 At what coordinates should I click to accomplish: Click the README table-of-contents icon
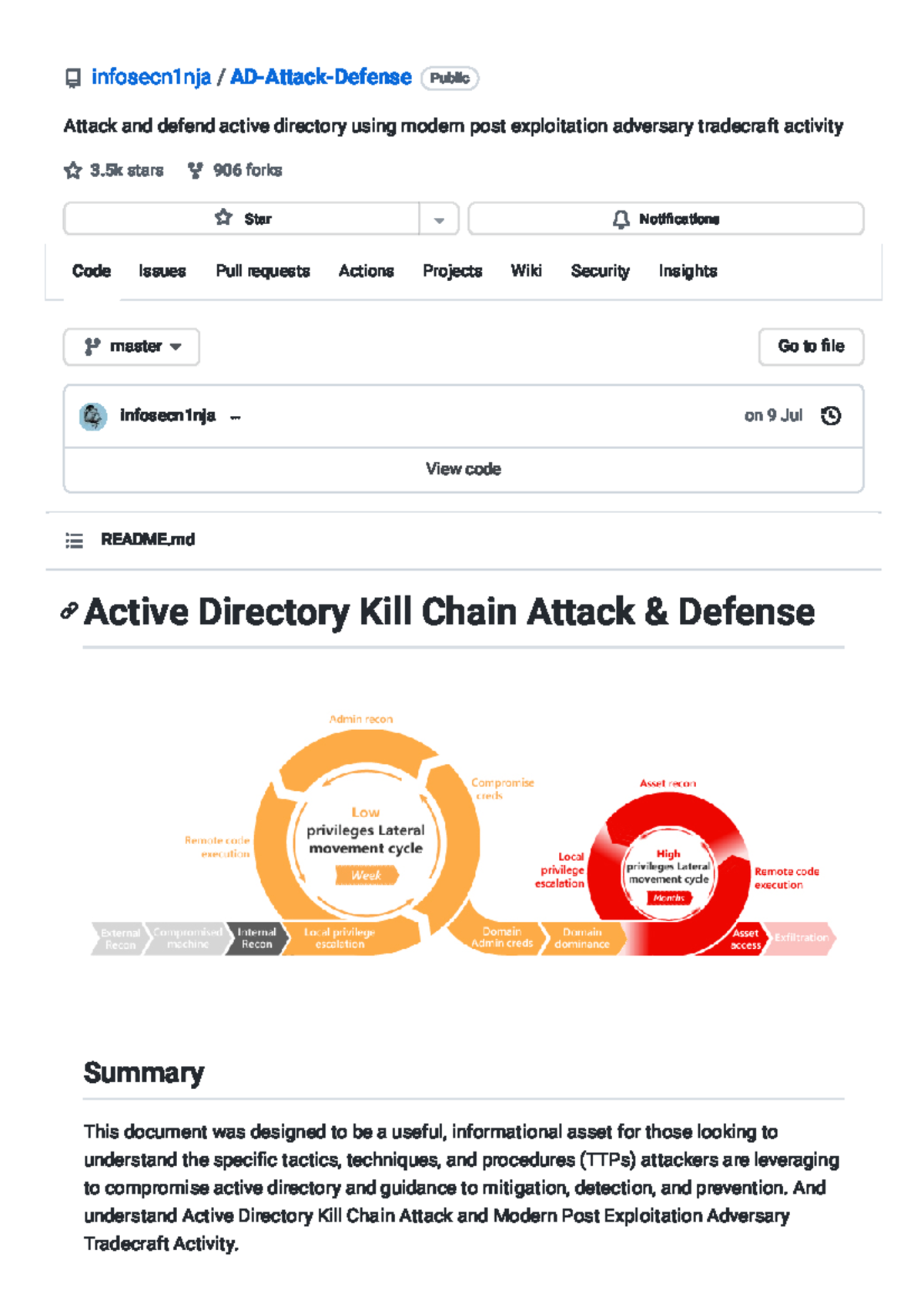[74, 540]
